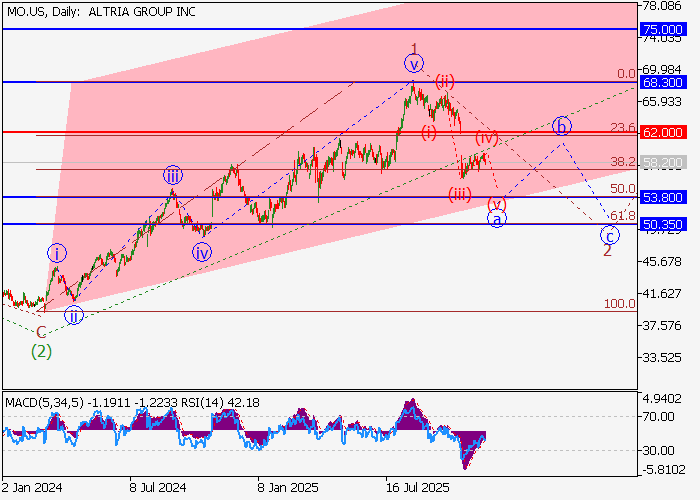Click the circled blue wave b marker
This screenshot has width=700, height=500.
pos(562,126)
